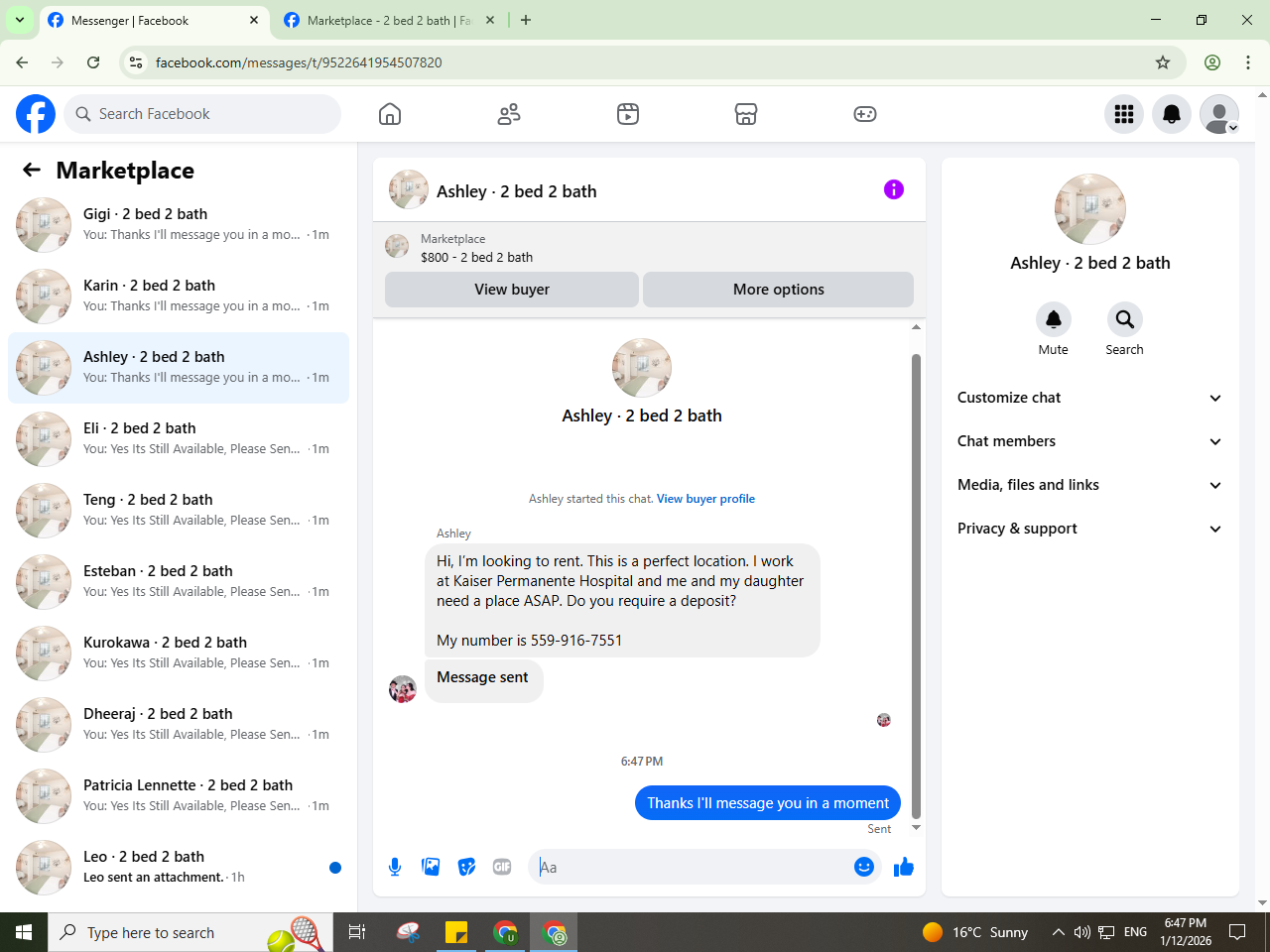1270x952 pixels.
Task: Send a thumbs-up like
Action: coord(903,868)
